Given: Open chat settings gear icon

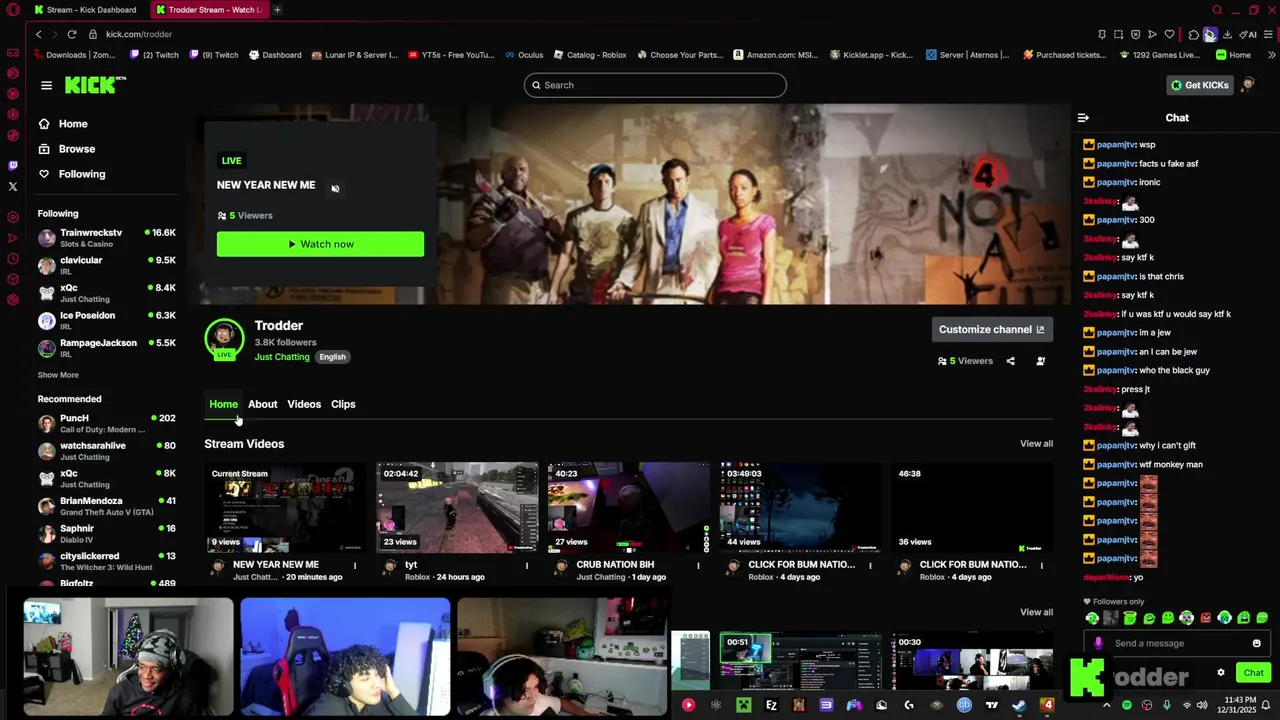Looking at the screenshot, I should [x=1221, y=673].
